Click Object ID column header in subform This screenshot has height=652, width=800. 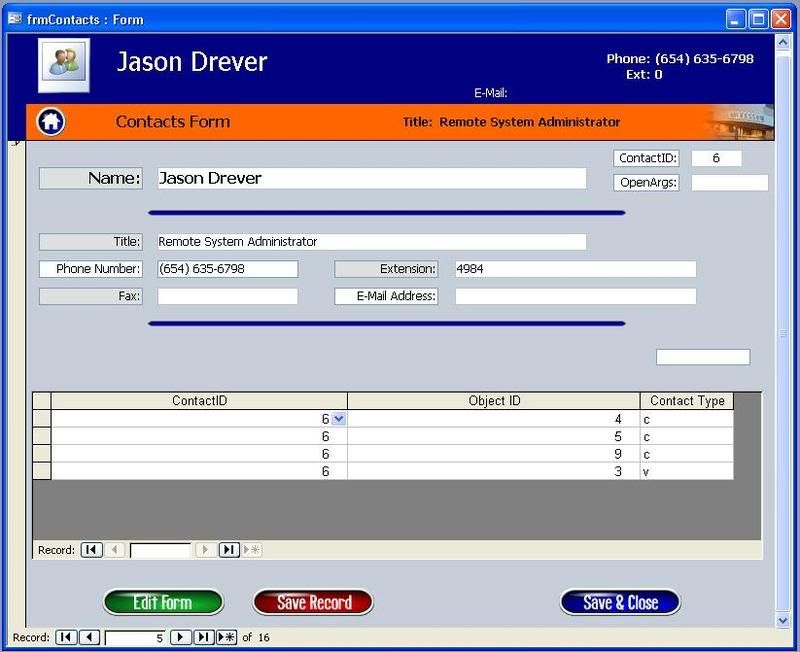coord(494,401)
